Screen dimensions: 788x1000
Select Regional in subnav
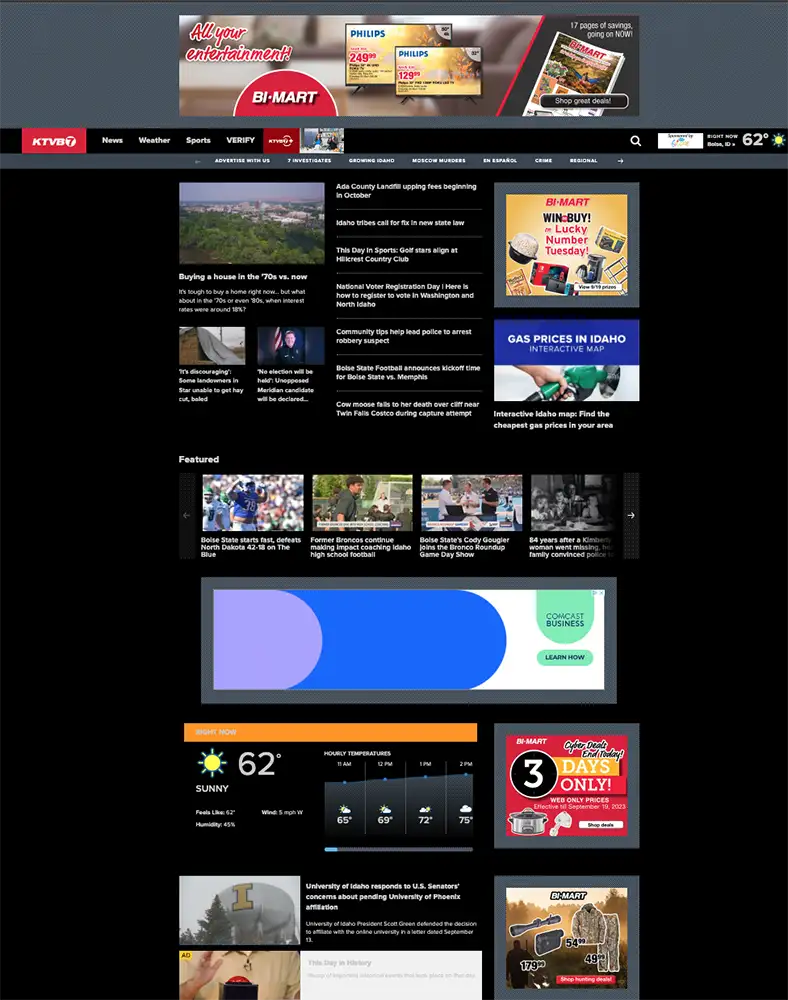pos(583,161)
